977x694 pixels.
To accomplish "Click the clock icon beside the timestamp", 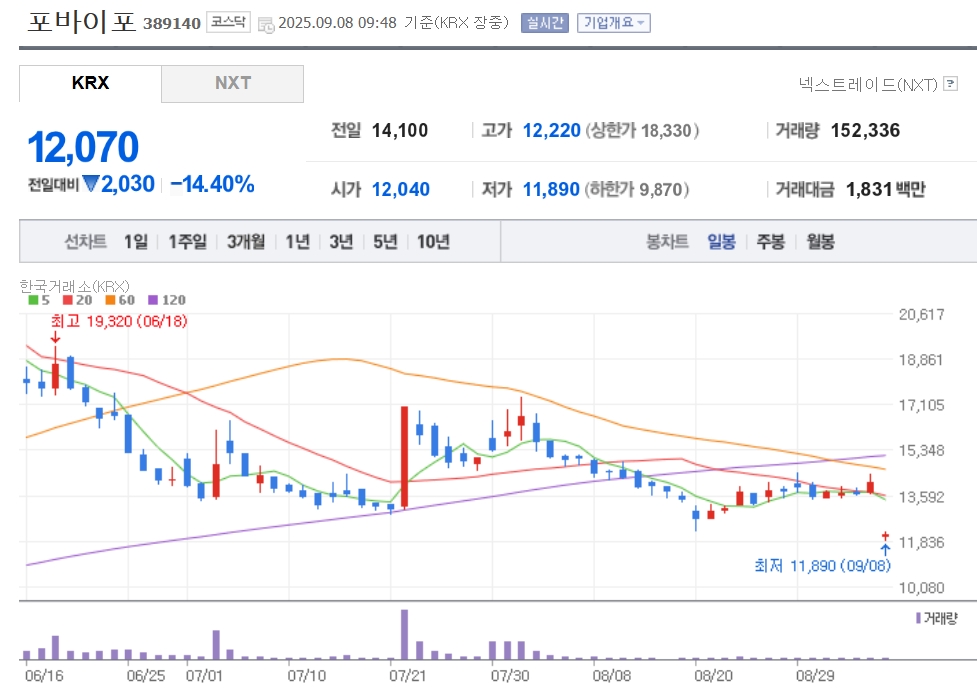I will point(266,25).
